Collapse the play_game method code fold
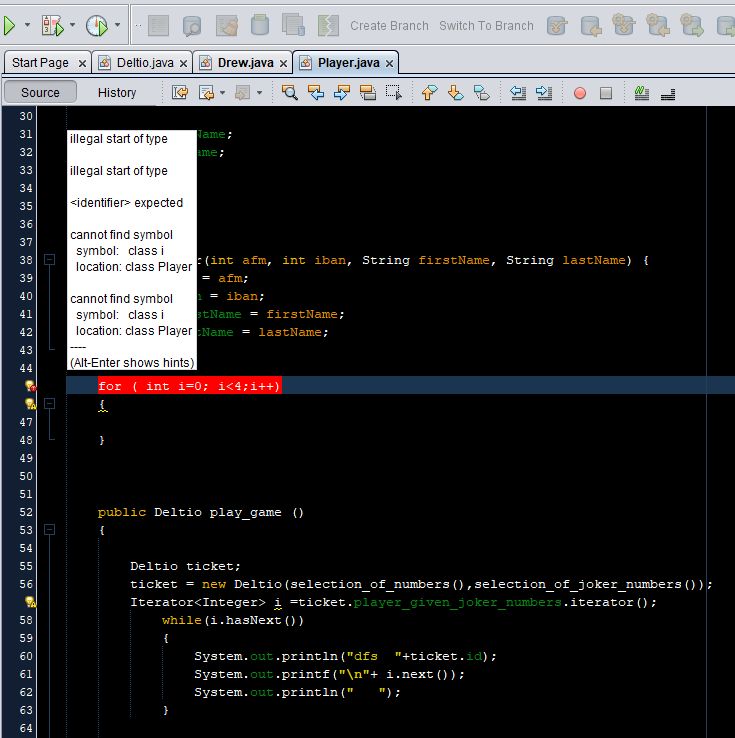Viewport: 735px width, 738px height. (x=49, y=530)
